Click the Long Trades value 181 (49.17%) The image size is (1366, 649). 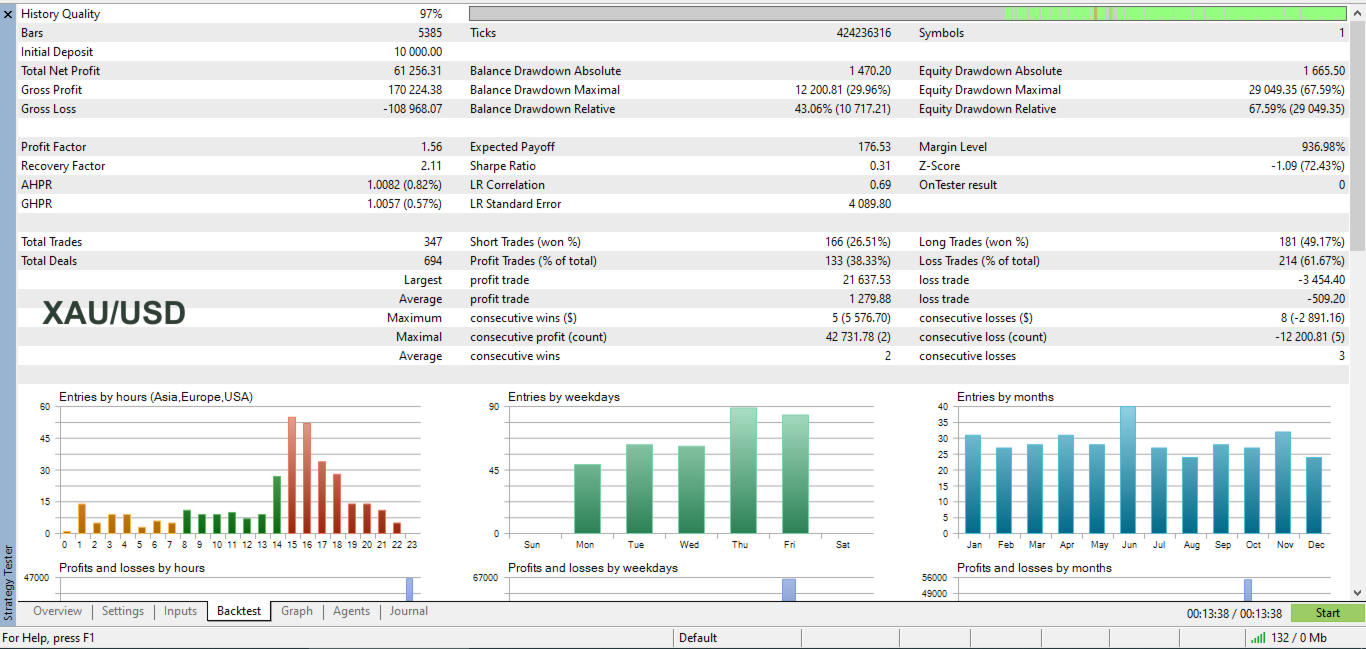tap(1312, 242)
